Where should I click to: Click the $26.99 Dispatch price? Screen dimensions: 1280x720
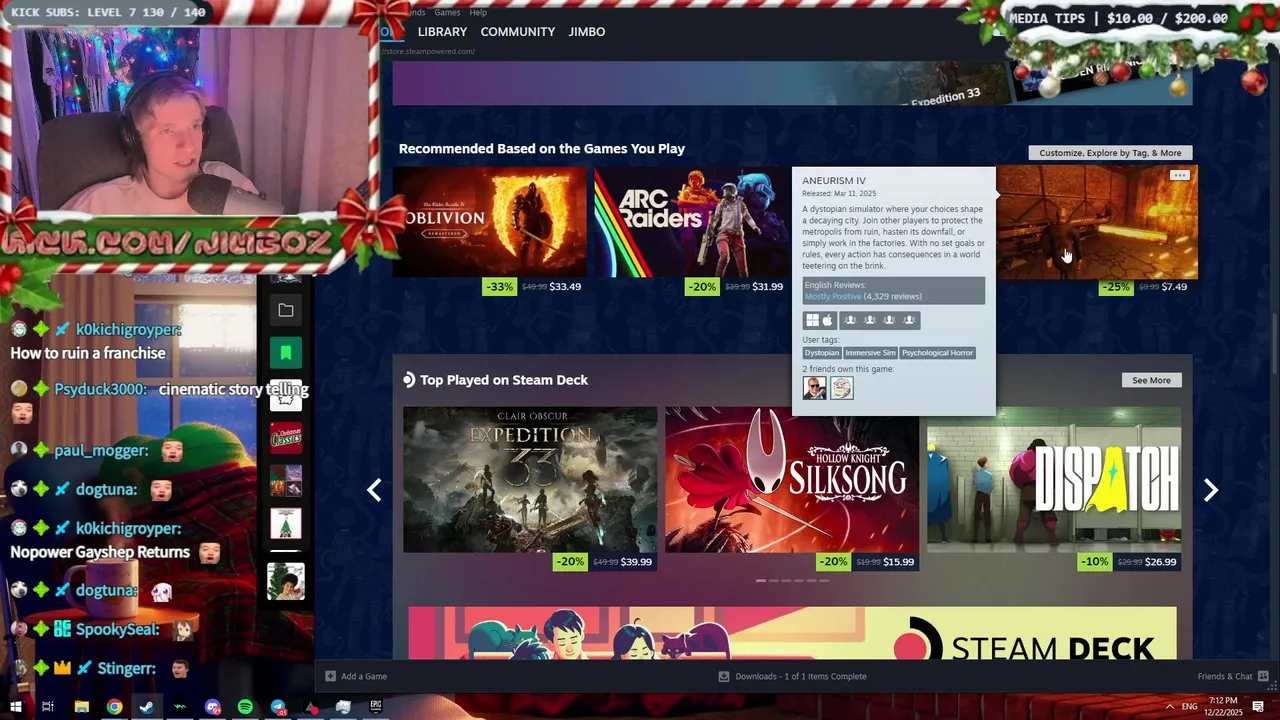click(1160, 562)
